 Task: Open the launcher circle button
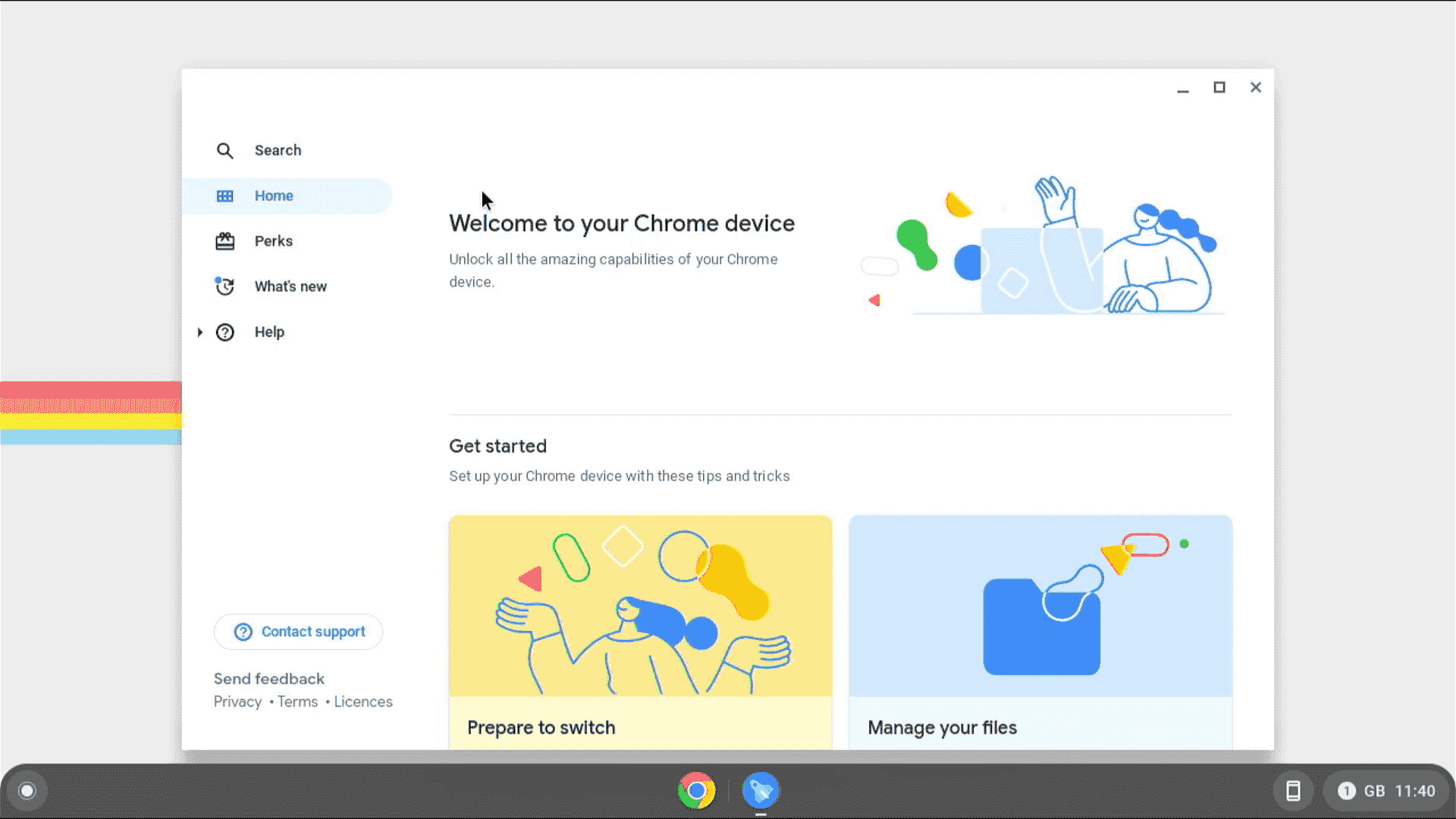pyautogui.click(x=27, y=791)
